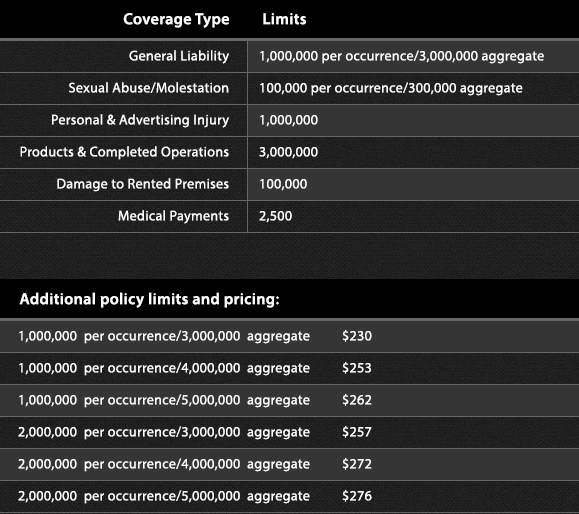Viewport: 579px width, 514px height.
Task: Select 2,000,000 per occurrence/4,000,000 aggregate row
Action: 290,464
